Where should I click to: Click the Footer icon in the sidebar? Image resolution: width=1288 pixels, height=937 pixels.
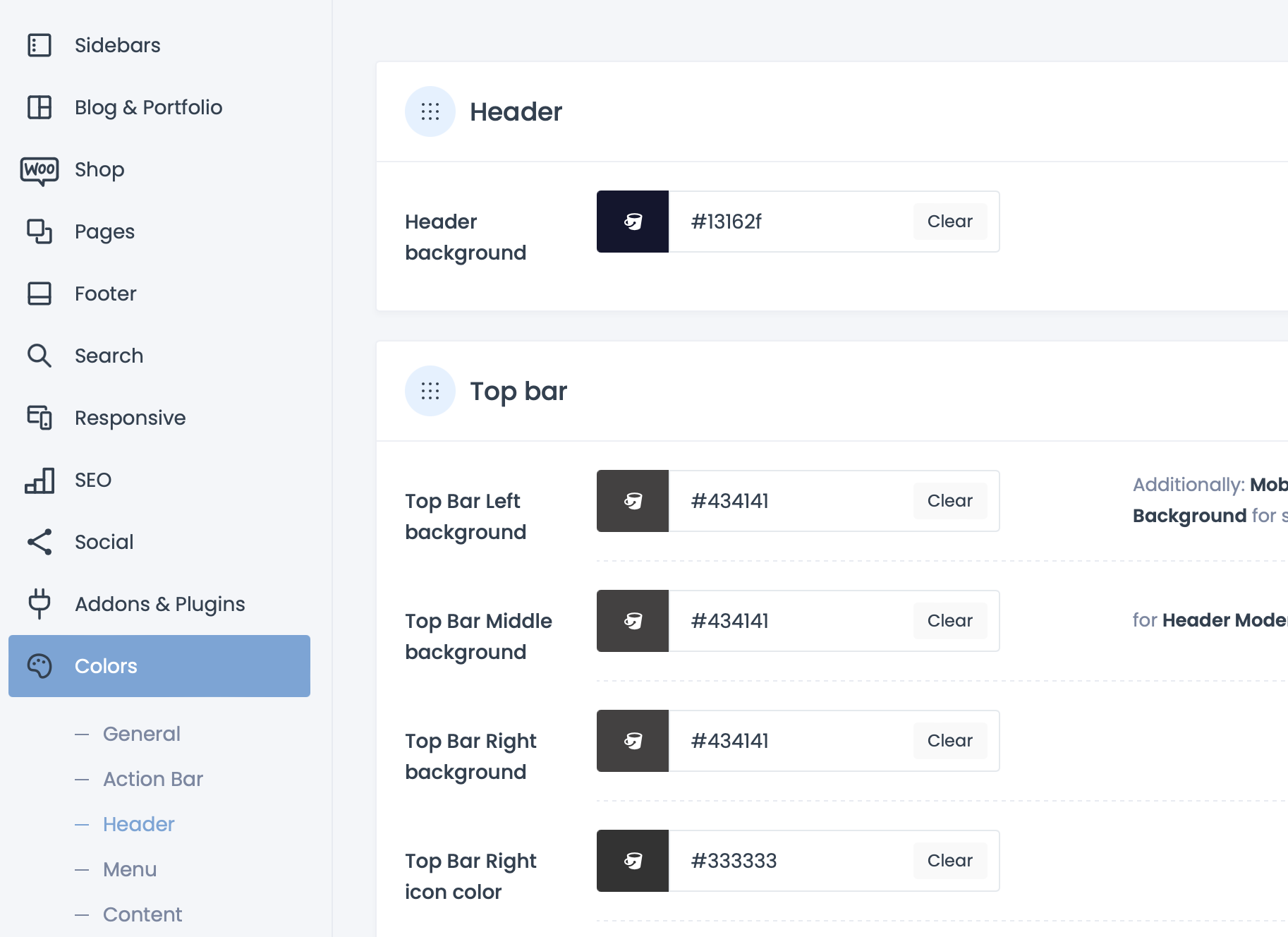click(40, 294)
